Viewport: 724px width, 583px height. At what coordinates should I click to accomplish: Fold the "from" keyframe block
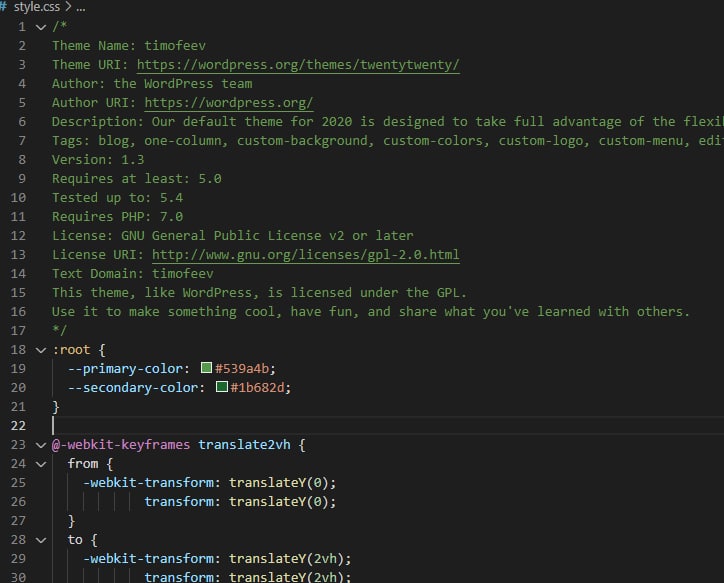pyautogui.click(x=40, y=464)
